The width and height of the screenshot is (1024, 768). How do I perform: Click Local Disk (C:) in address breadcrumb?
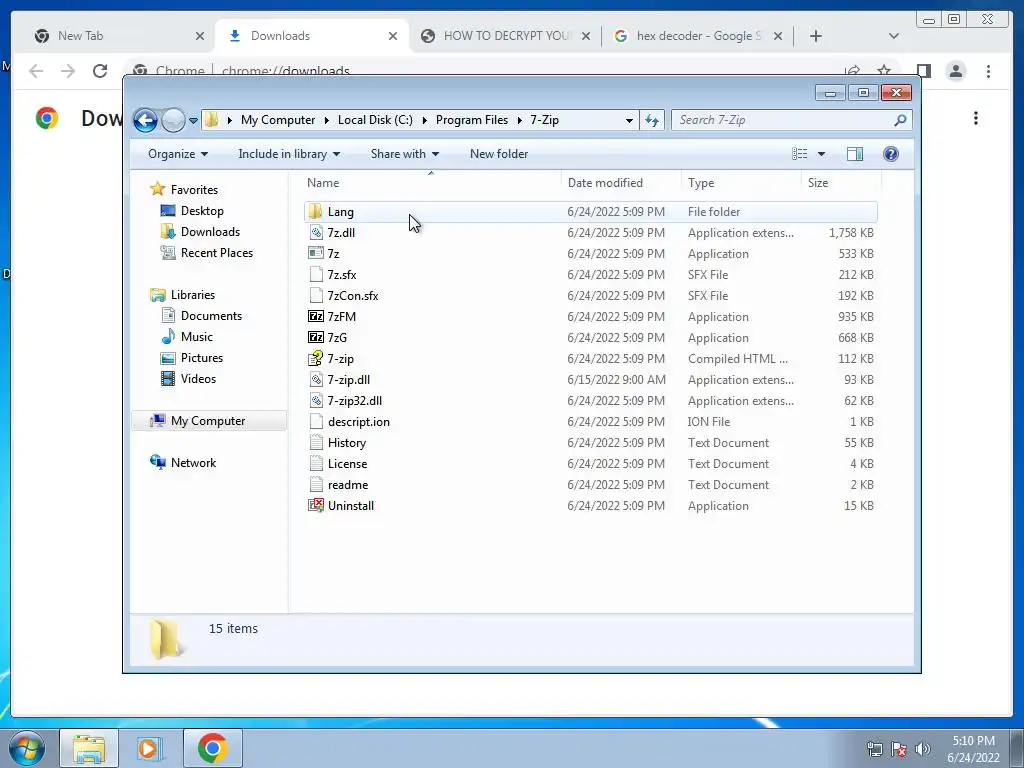(x=375, y=120)
